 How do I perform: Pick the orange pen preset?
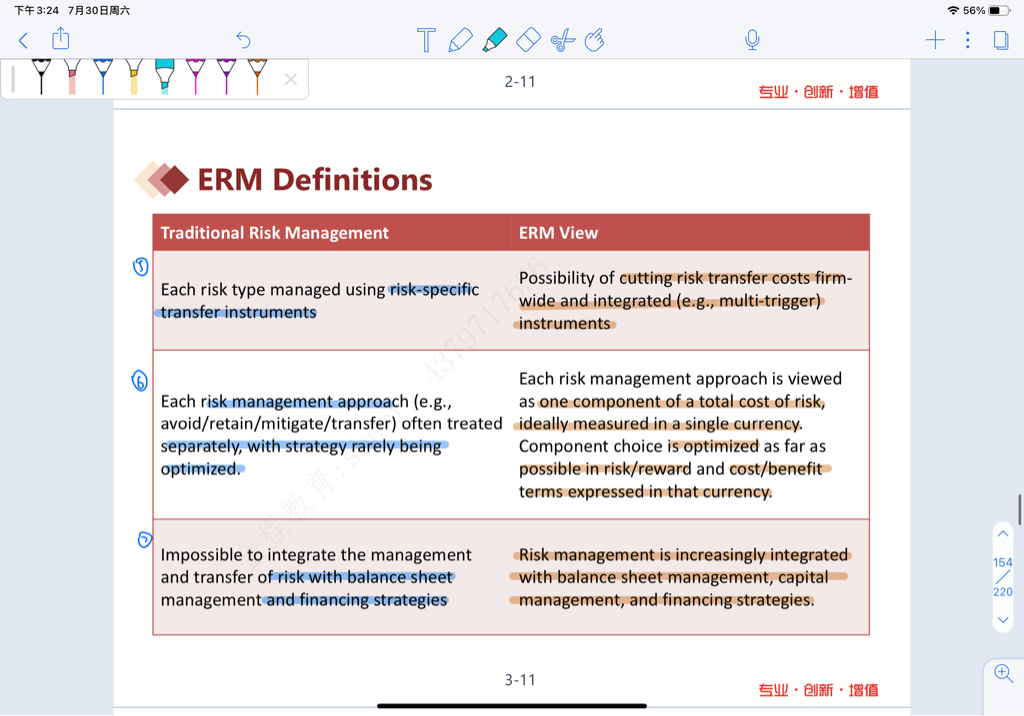coord(257,76)
